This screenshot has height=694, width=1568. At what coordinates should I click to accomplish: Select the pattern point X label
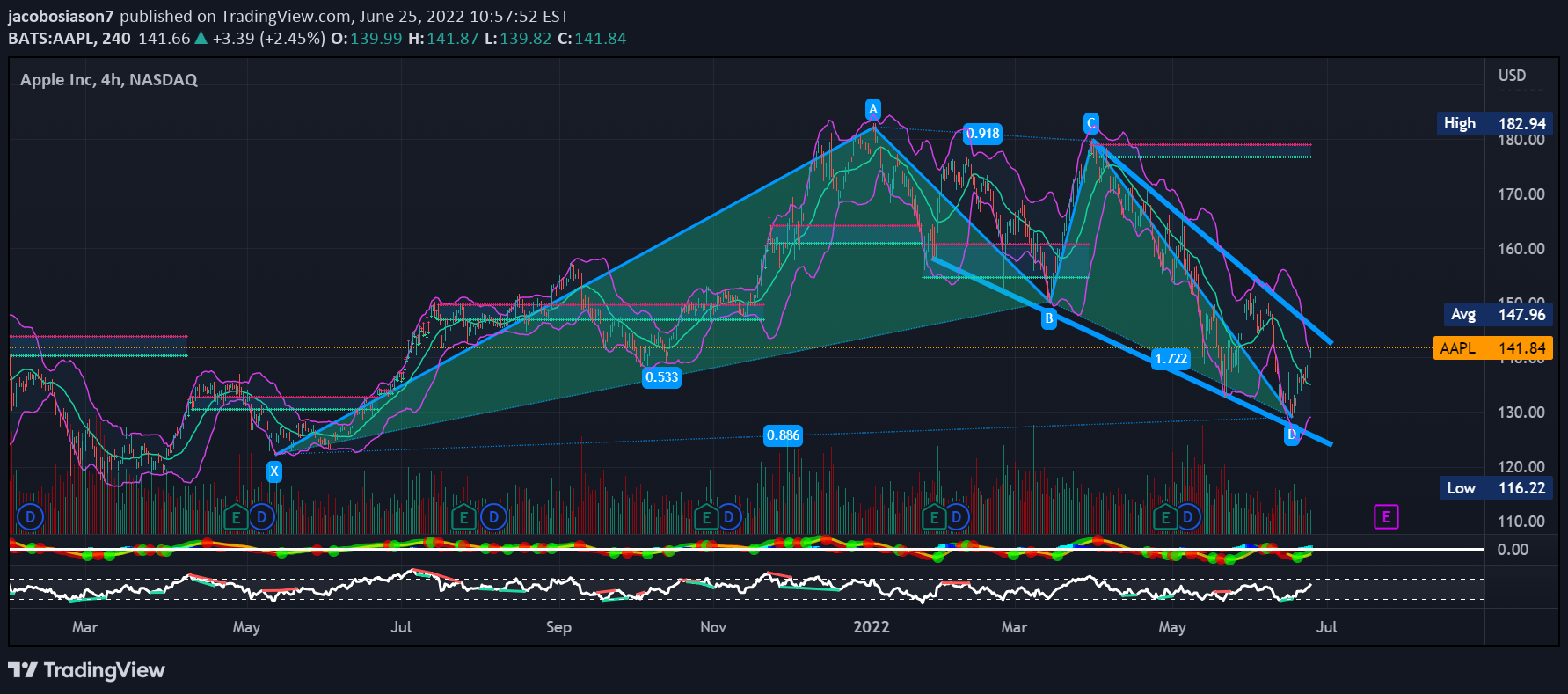coord(274,471)
